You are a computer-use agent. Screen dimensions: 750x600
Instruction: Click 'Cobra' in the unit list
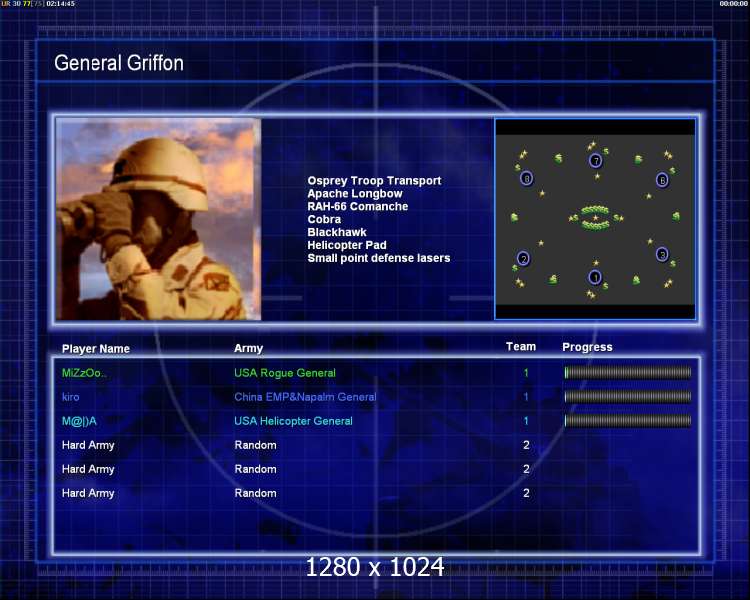point(324,219)
